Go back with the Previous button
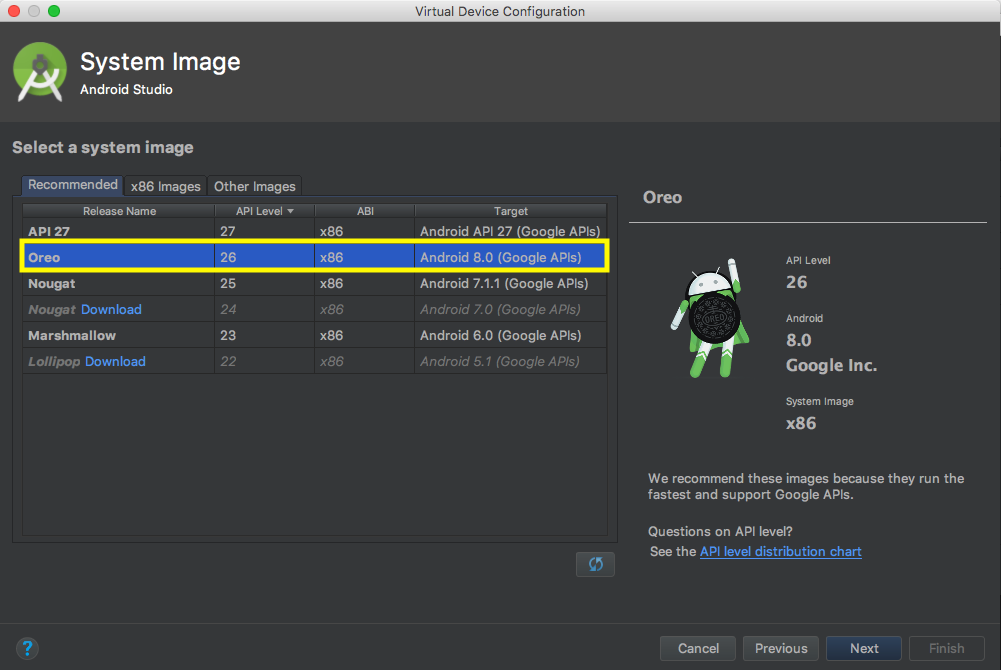Image resolution: width=1001 pixels, height=670 pixels. (781, 648)
